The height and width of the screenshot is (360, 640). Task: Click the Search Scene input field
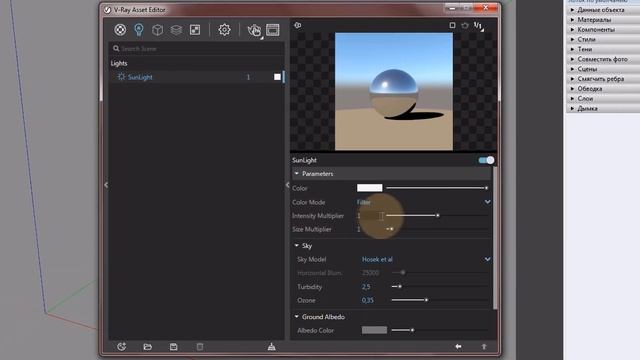pyautogui.click(x=197, y=49)
